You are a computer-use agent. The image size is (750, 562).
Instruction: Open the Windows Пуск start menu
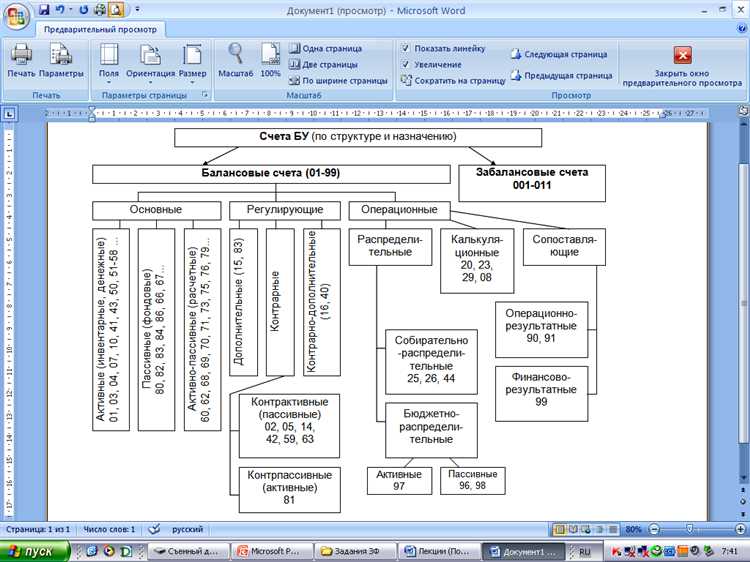[x=33, y=551]
